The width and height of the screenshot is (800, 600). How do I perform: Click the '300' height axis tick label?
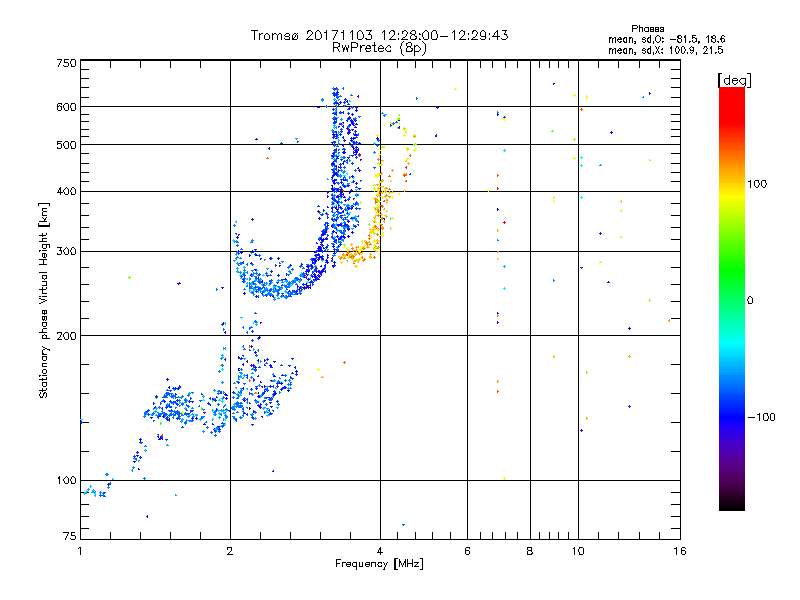coord(66,251)
